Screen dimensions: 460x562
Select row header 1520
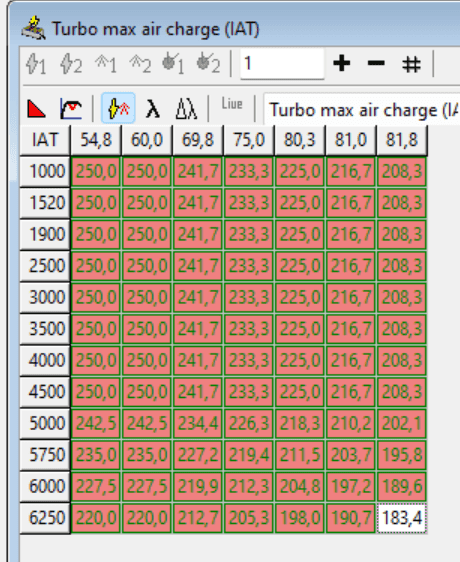pos(45,203)
